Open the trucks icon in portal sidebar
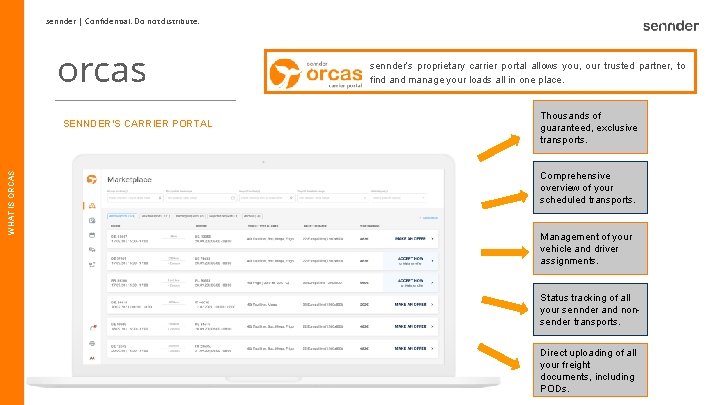Screen dimensions: 720x405 (x=92, y=250)
